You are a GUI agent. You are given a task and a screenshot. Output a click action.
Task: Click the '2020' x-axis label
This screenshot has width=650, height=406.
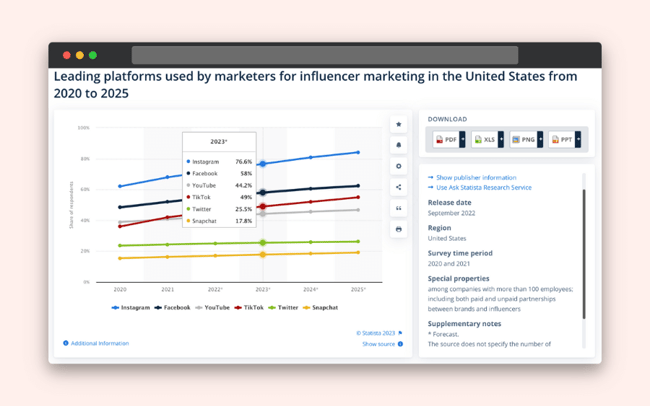[x=120, y=289]
